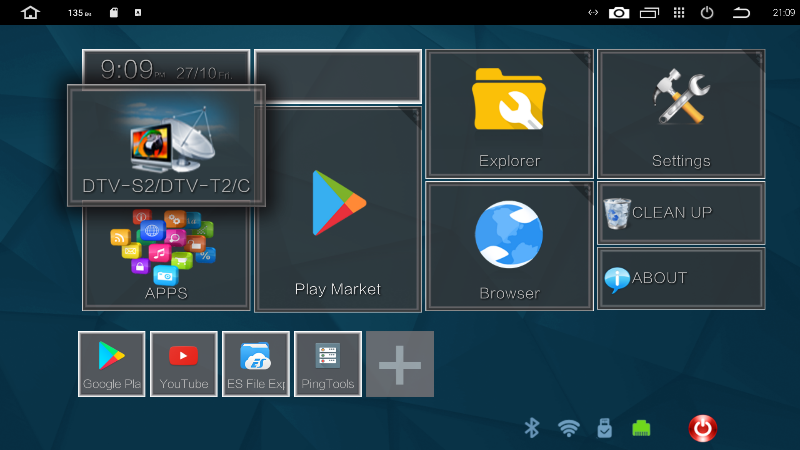Tap the USB storage status icon
800x450 pixels.
coord(605,428)
